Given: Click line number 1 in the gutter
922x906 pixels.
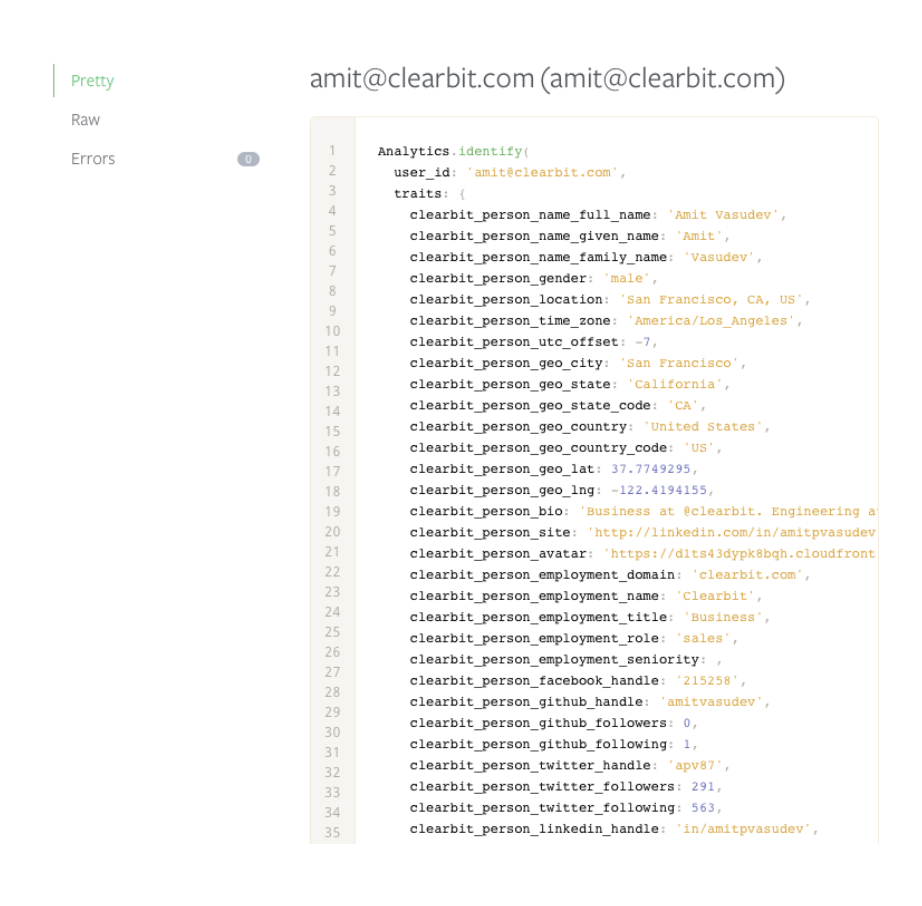Looking at the screenshot, I should (x=332, y=151).
